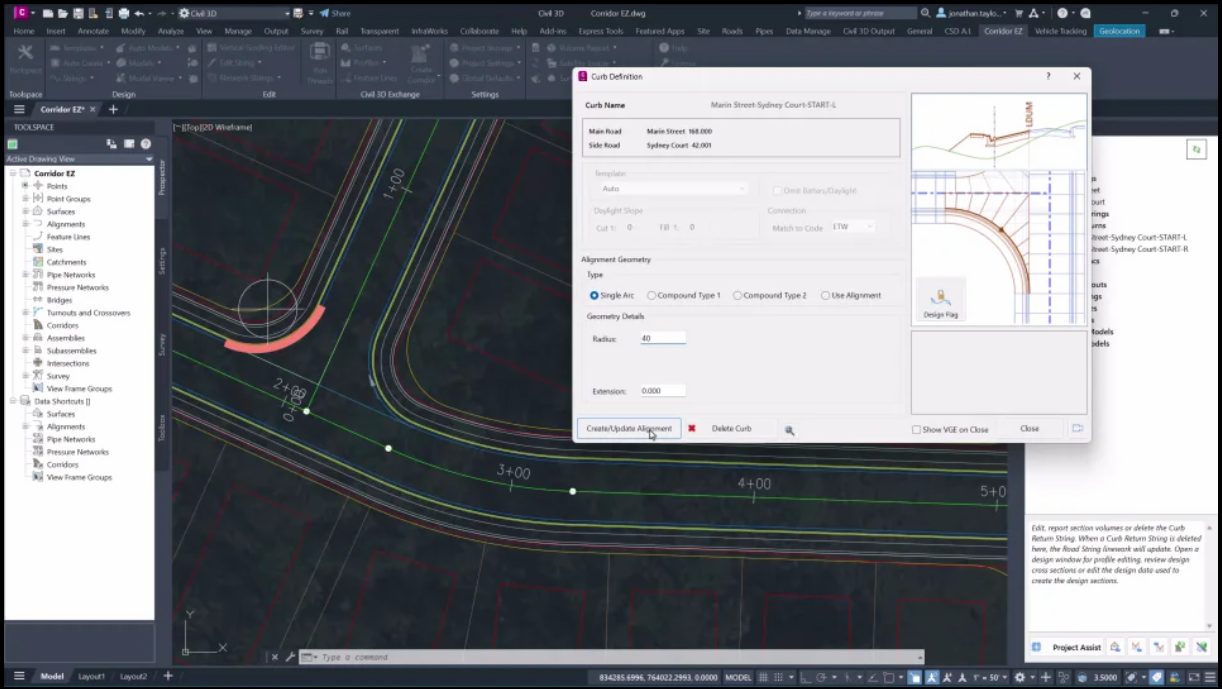
Task: Switch to the Vehicle Tracking ribbon tab
Action: pos(1060,31)
